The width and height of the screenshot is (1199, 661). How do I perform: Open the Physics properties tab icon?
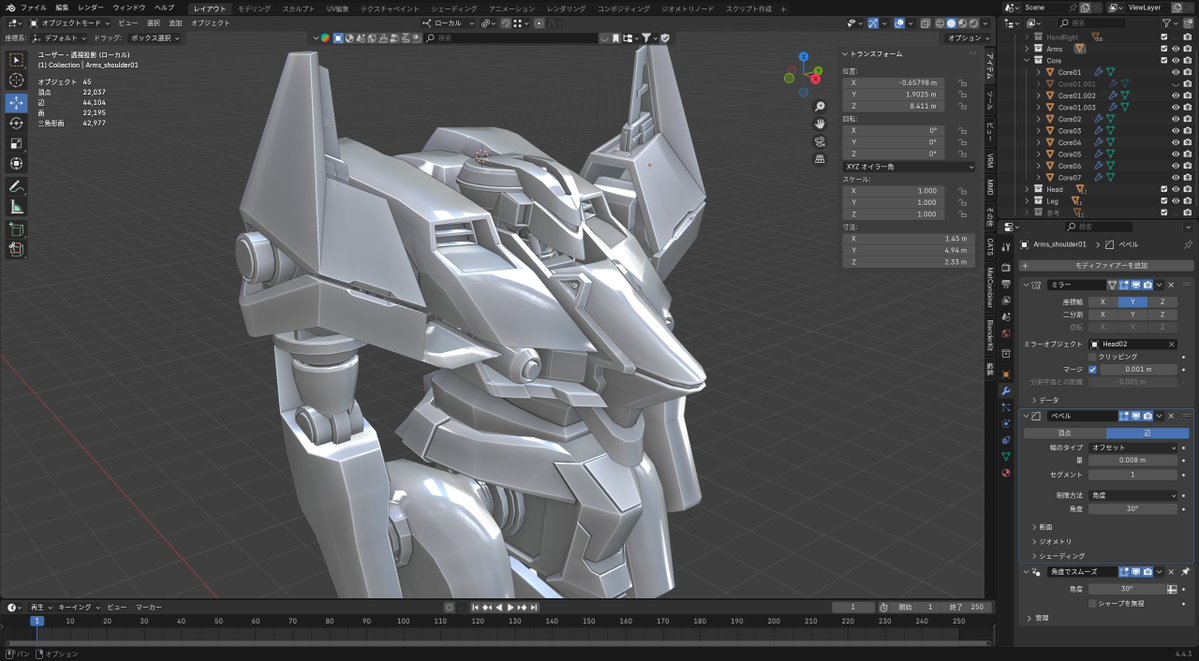(1006, 423)
